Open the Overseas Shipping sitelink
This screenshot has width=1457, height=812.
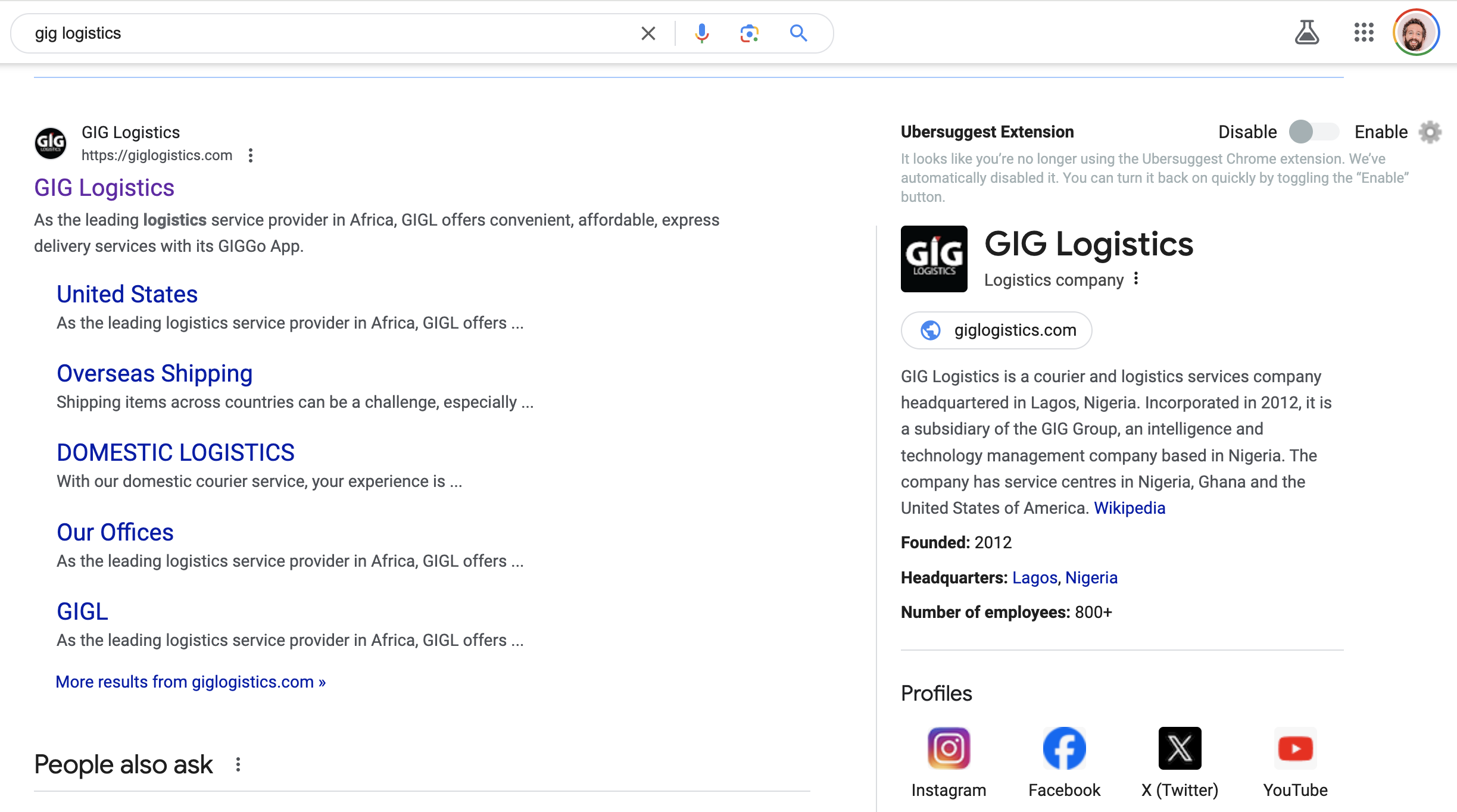155,373
